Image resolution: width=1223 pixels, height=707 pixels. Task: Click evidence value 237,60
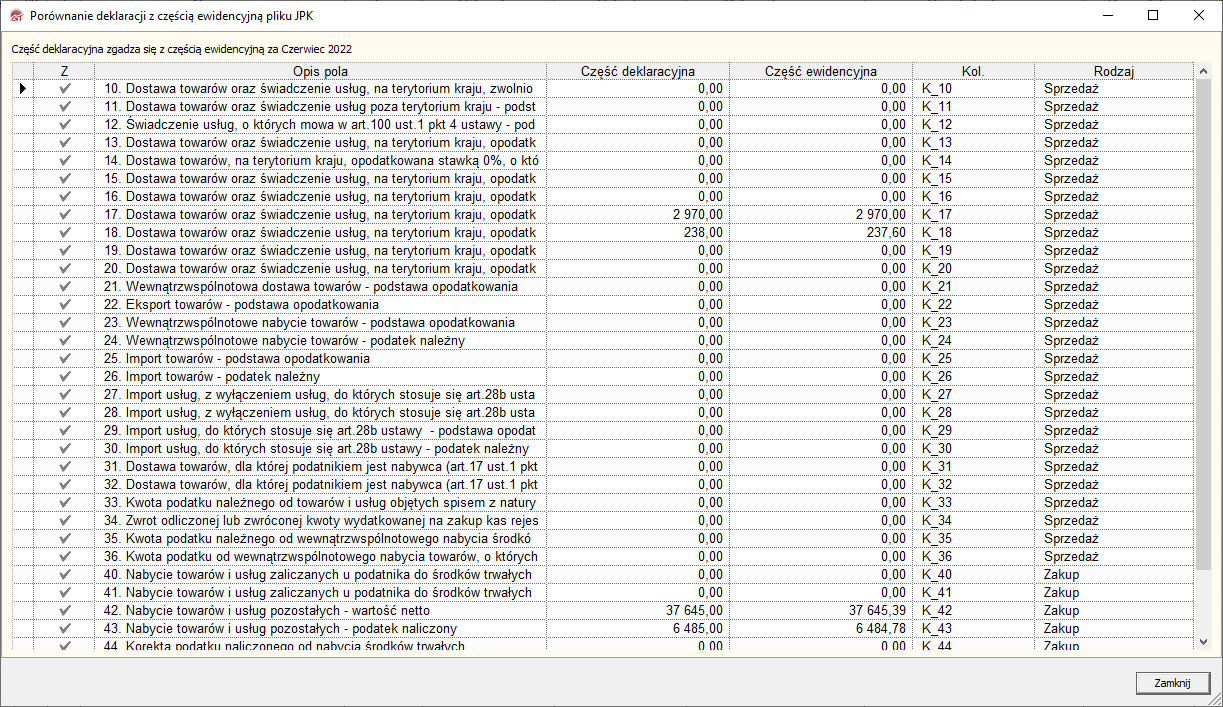click(x=821, y=233)
